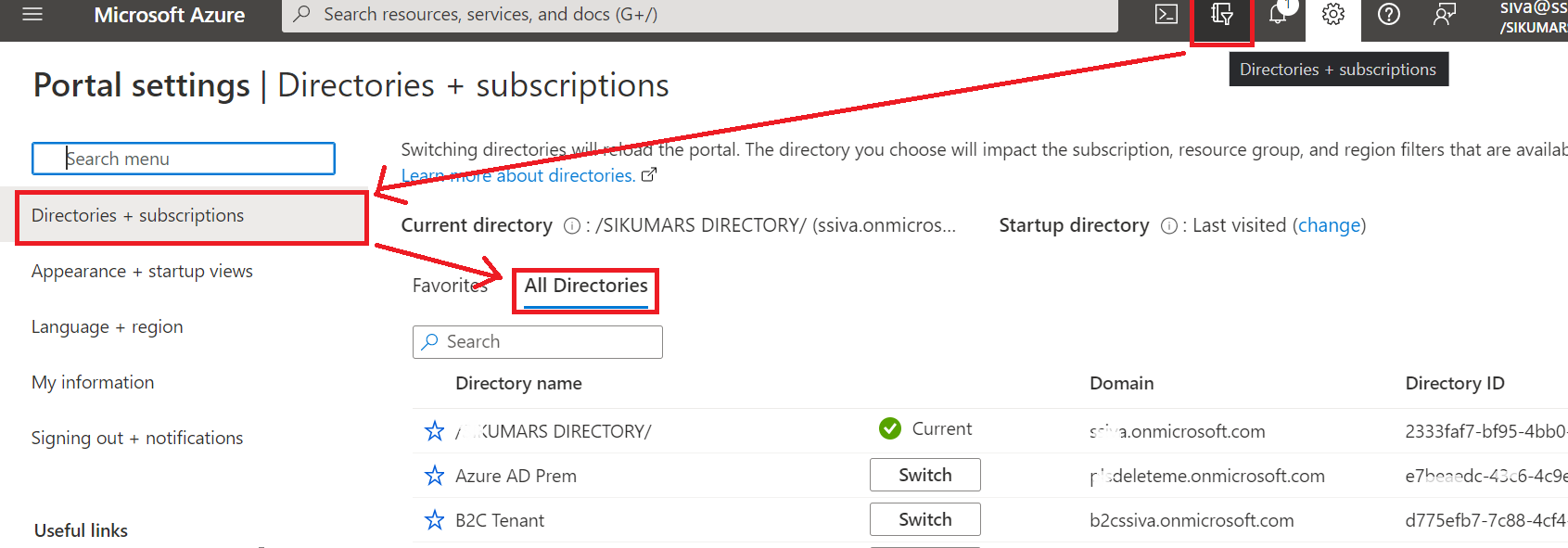
Task: Switch to B2C Tenant directory
Action: coord(925,519)
